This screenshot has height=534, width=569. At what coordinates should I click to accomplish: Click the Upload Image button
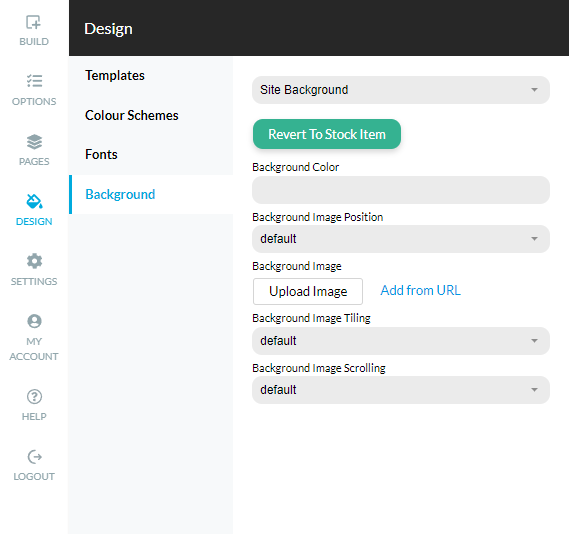pyautogui.click(x=308, y=291)
